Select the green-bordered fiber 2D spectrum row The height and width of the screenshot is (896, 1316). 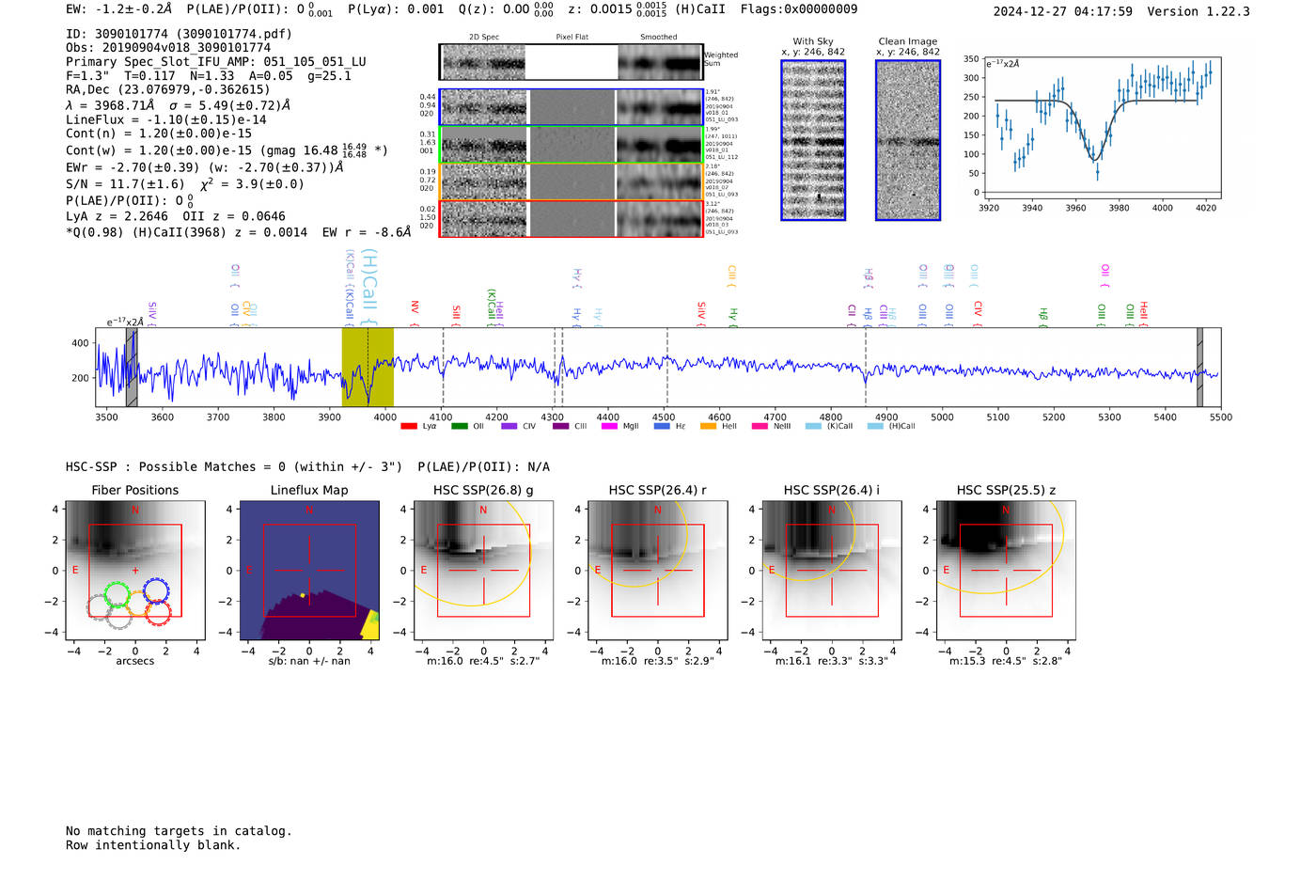click(572, 145)
